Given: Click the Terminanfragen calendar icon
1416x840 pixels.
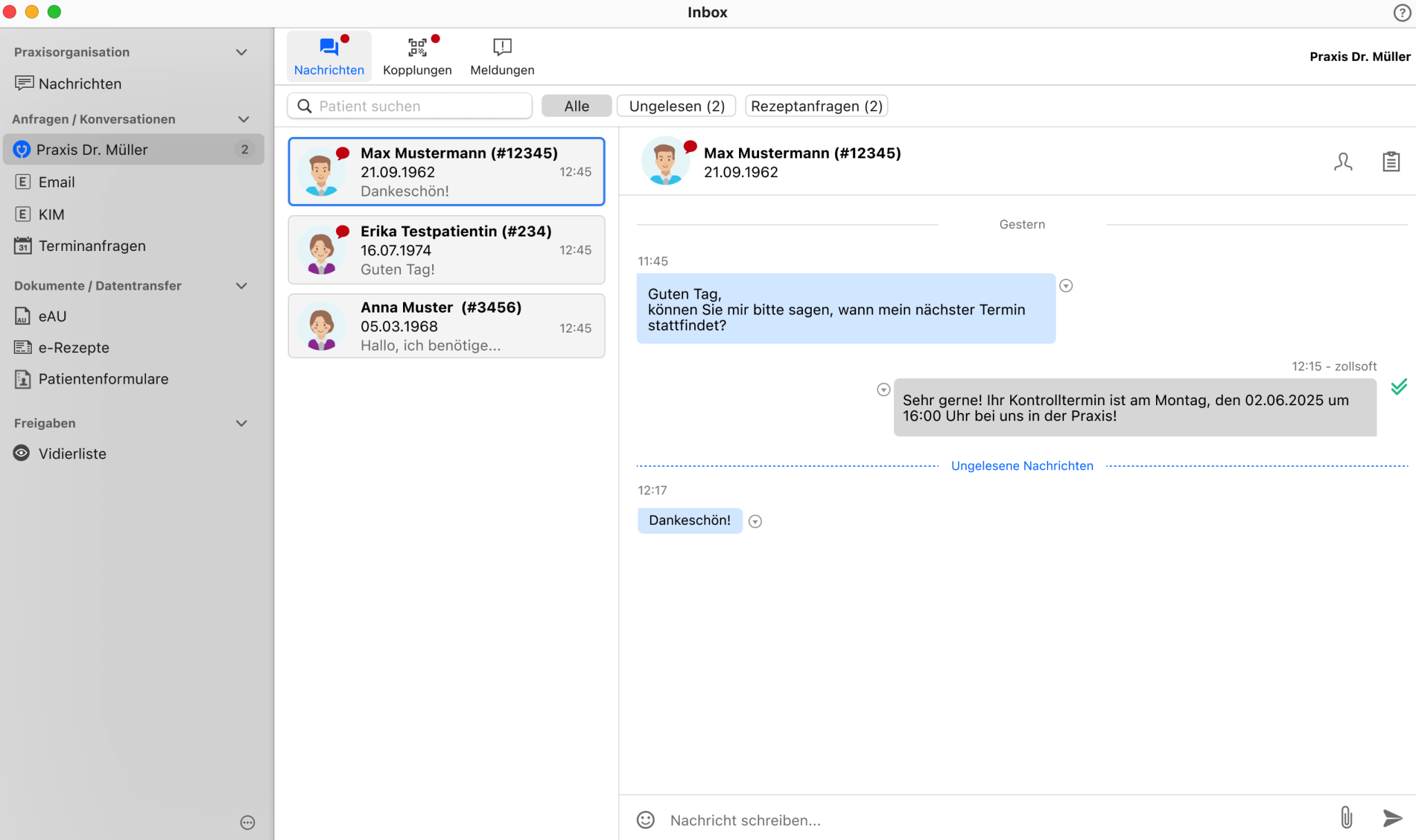Looking at the screenshot, I should (23, 245).
